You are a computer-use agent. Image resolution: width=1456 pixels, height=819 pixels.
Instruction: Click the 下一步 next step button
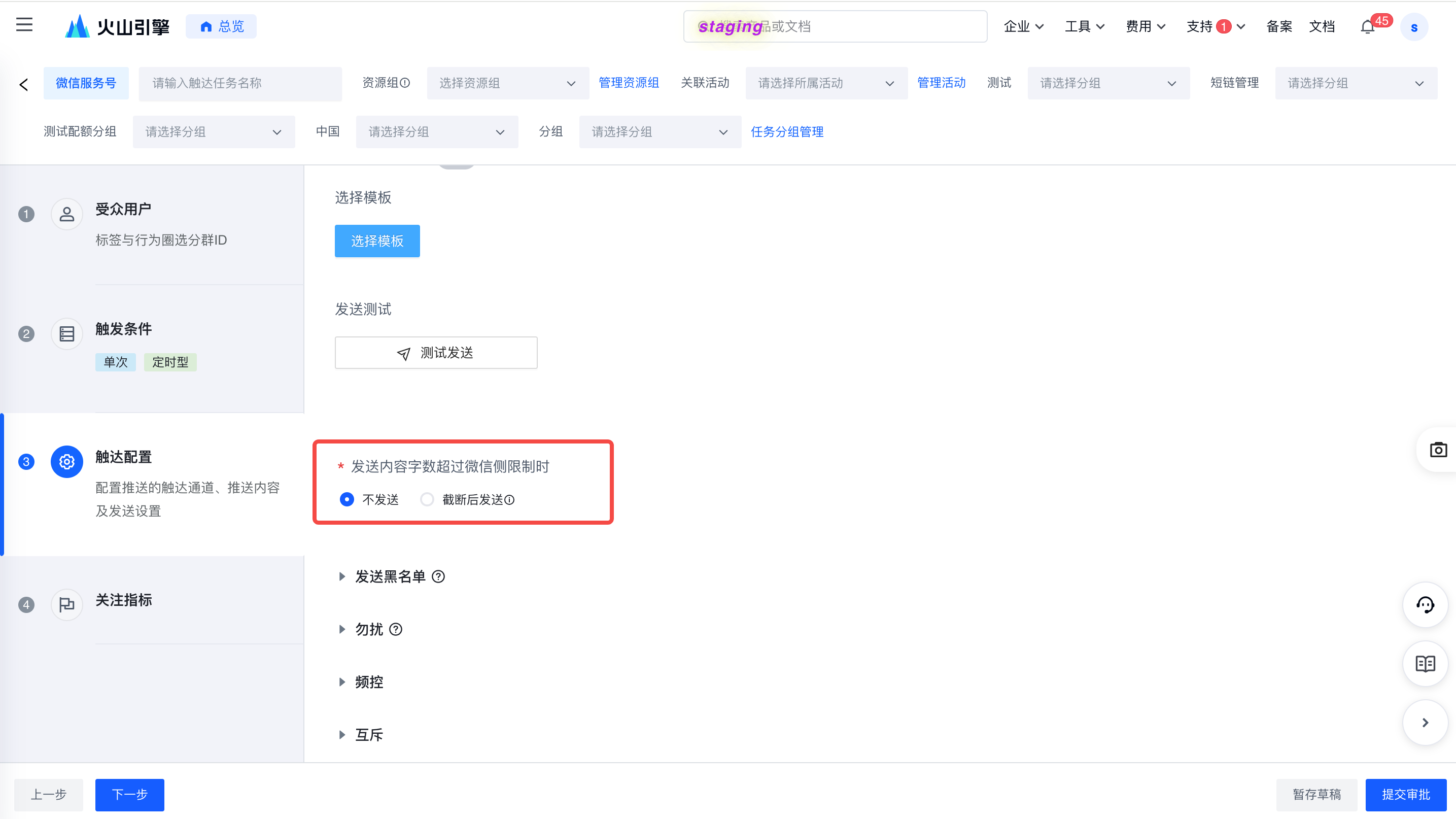(x=129, y=795)
